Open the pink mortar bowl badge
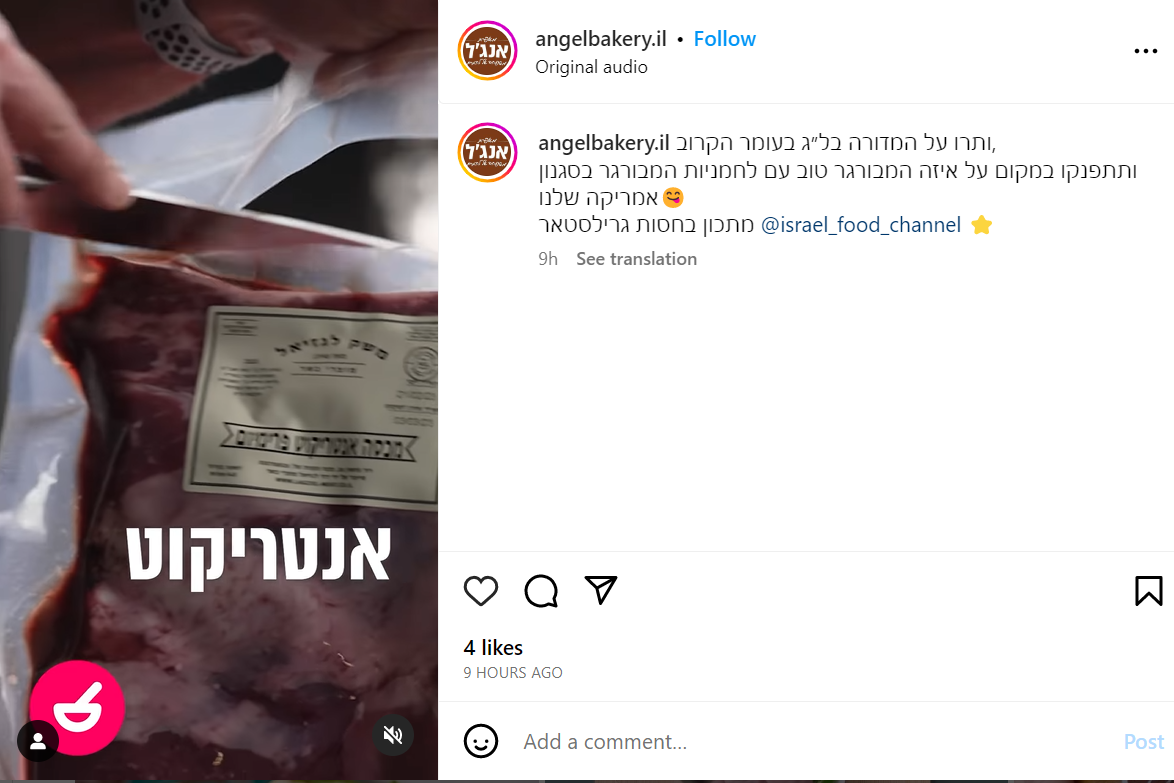Viewport: 1174px width, 783px height. tap(77, 707)
